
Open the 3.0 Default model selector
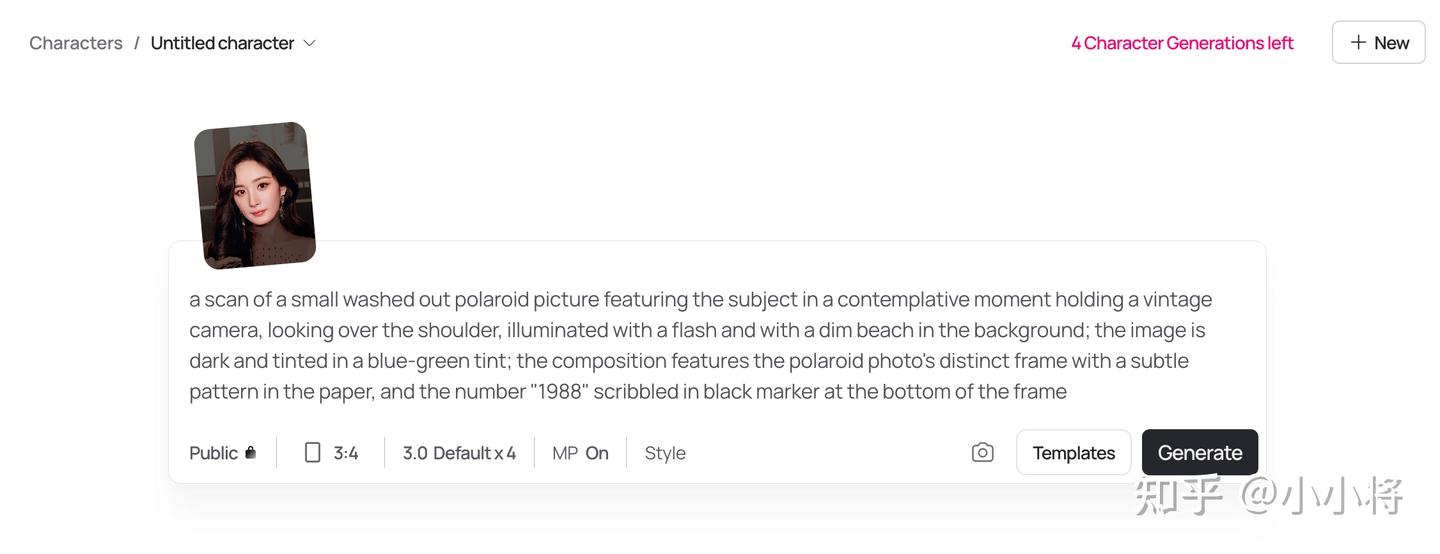446,453
